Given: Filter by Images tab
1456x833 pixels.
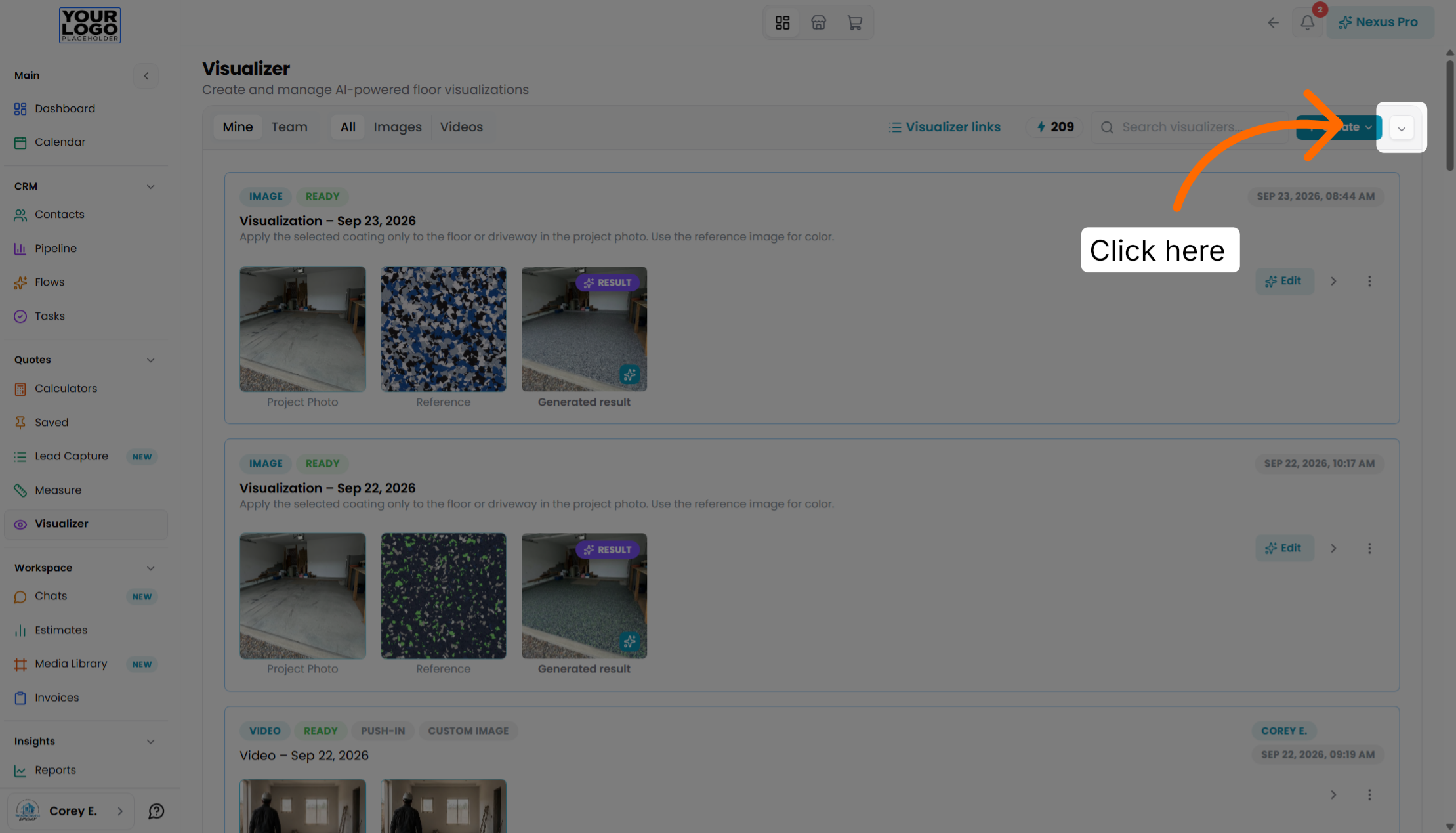Looking at the screenshot, I should tap(398, 127).
